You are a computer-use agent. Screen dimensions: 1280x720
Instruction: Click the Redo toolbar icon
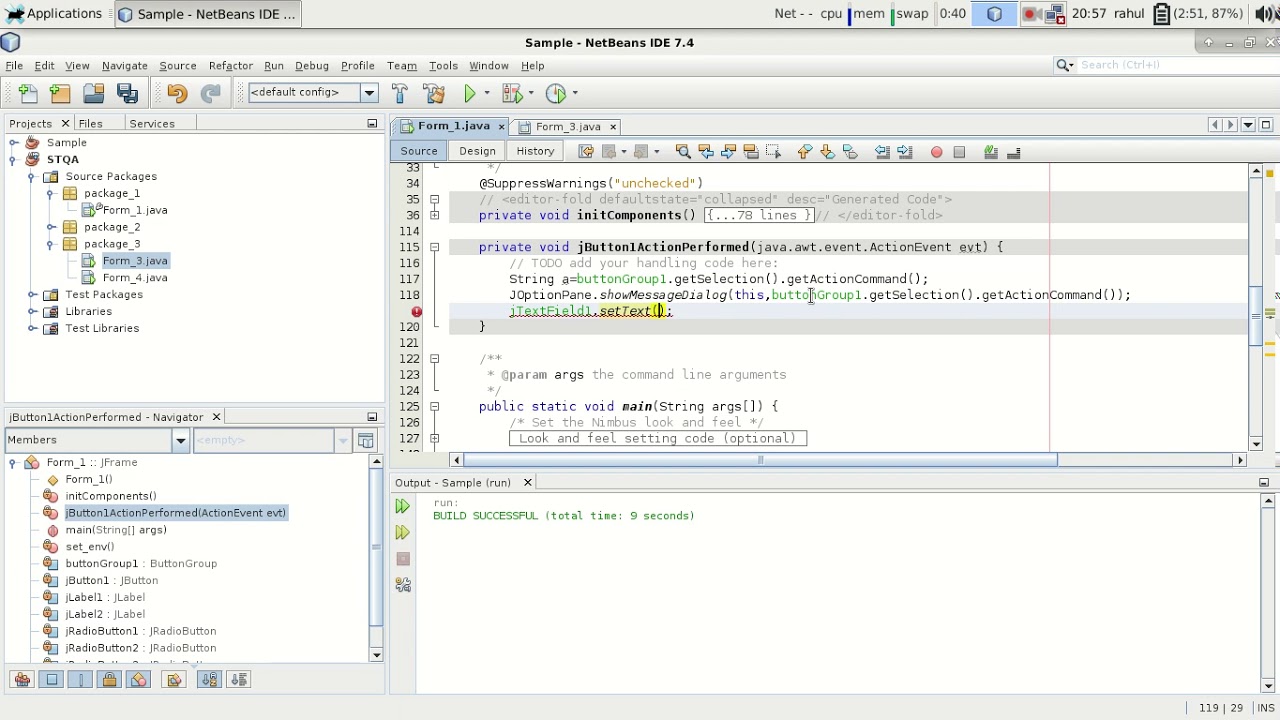[210, 93]
